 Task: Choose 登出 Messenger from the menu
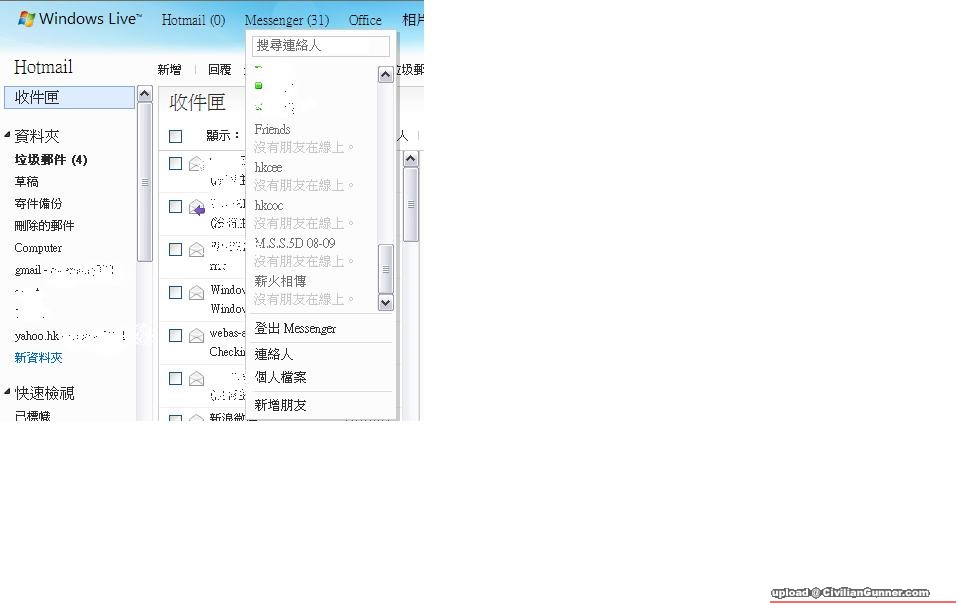coord(295,328)
